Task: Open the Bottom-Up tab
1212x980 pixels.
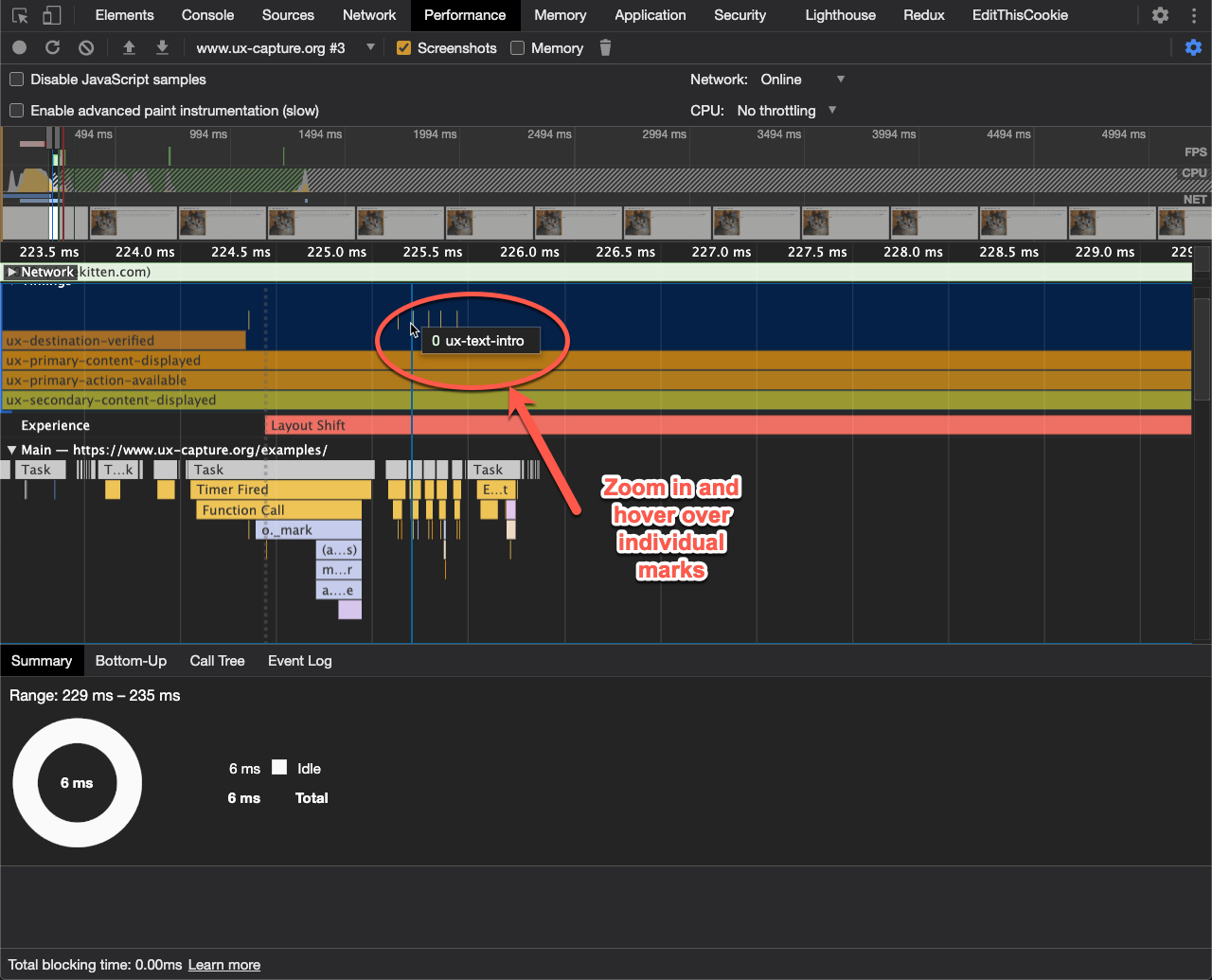Action: [x=131, y=661]
